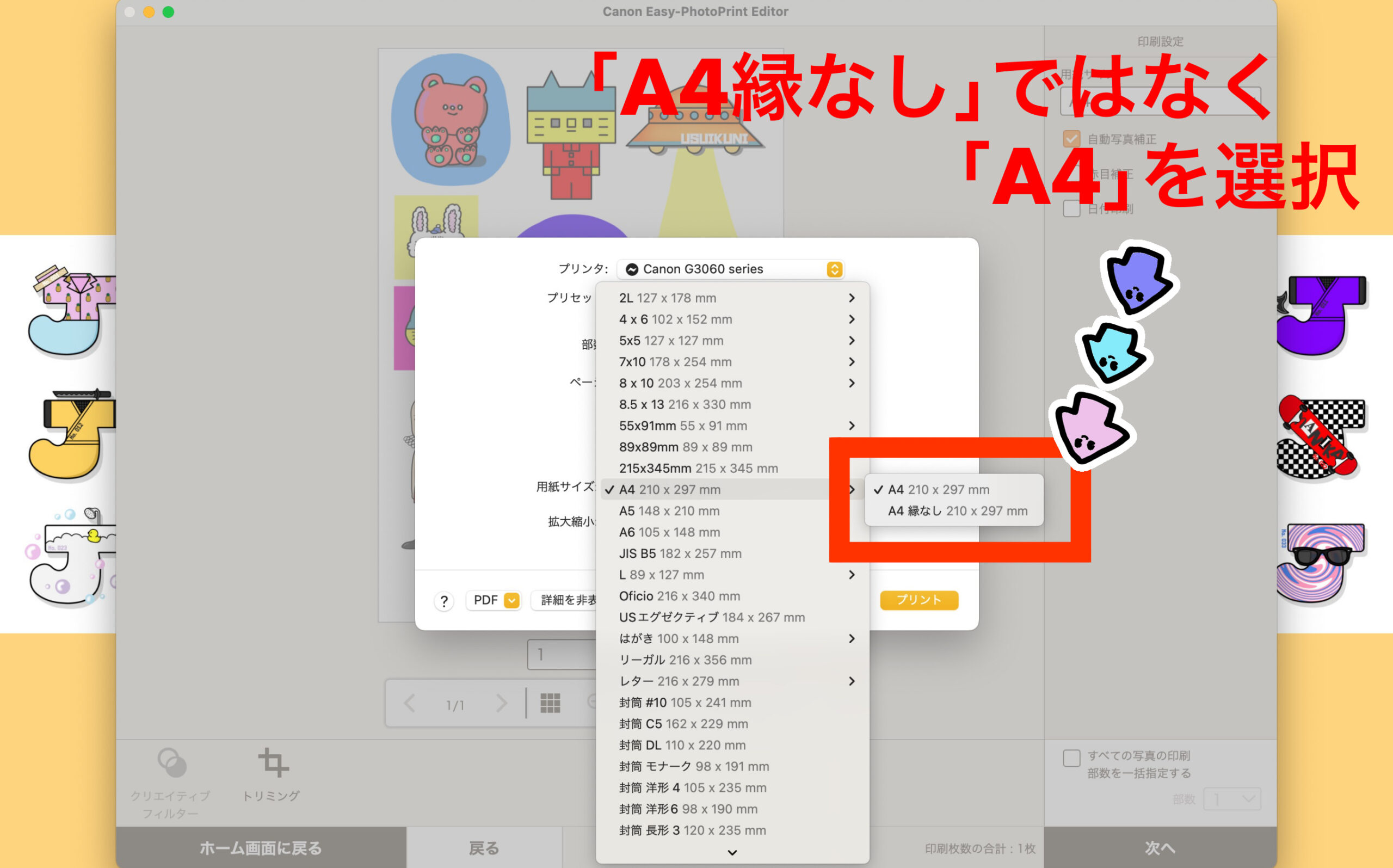Open print dialog help question mark
Screen dimensions: 1393x868
tap(443, 601)
